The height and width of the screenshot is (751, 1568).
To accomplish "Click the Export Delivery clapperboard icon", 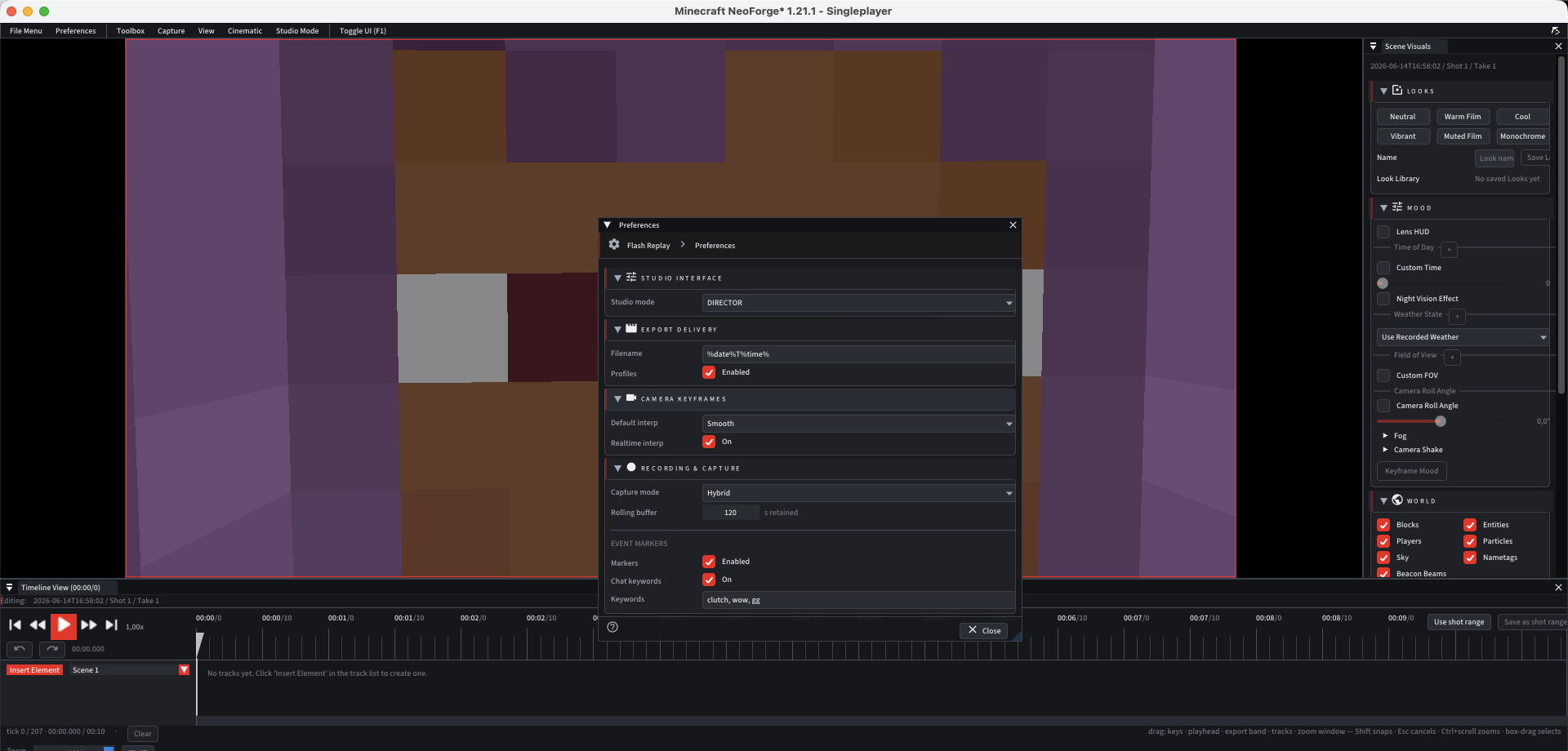I will point(631,329).
